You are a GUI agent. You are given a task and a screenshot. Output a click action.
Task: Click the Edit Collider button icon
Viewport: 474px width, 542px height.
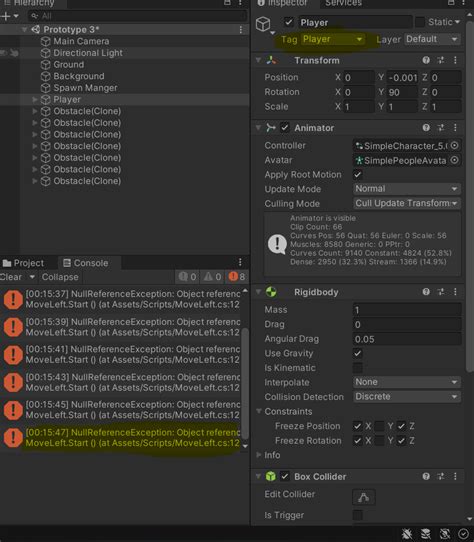(x=363, y=497)
